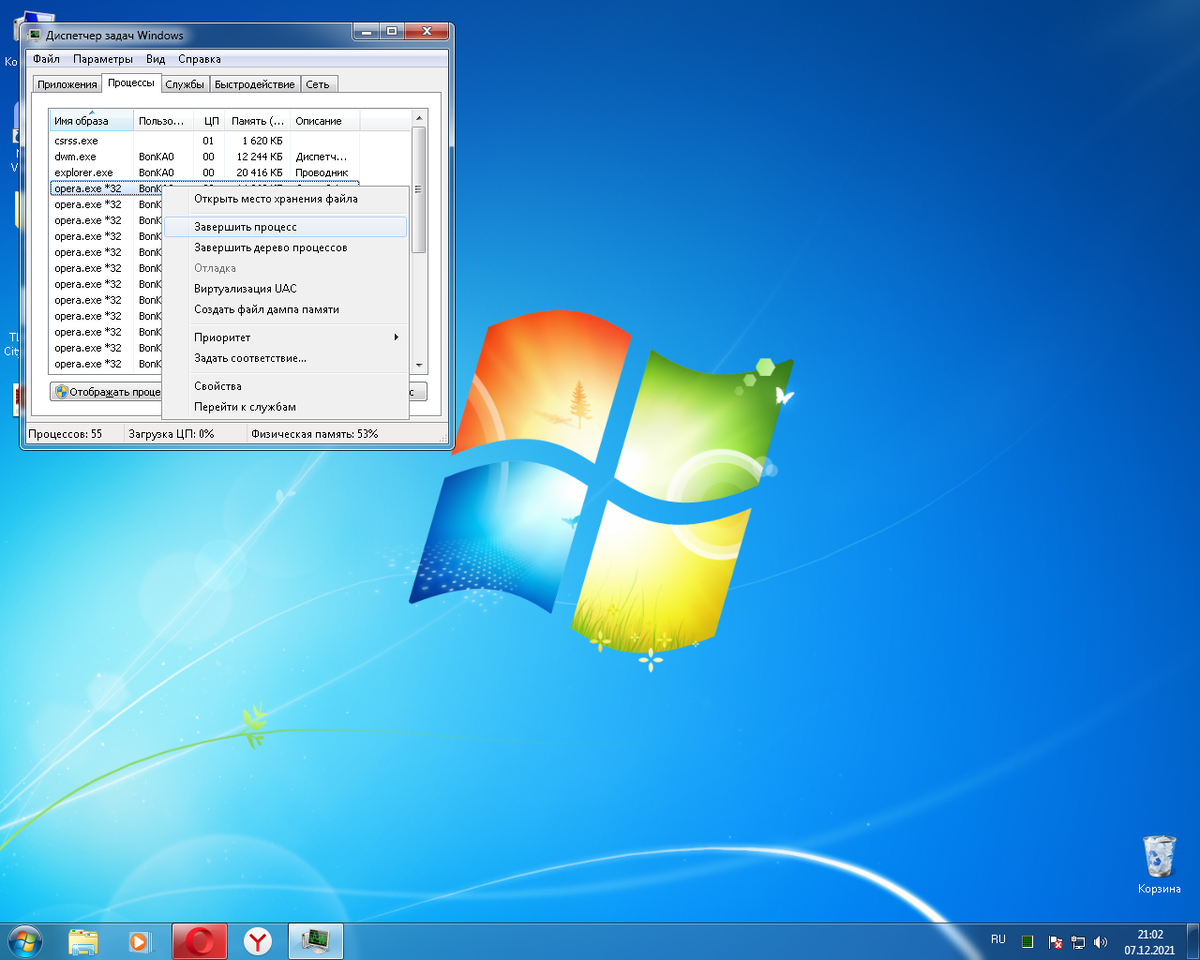Open the Справка menu
1200x960 pixels.
[x=198, y=59]
